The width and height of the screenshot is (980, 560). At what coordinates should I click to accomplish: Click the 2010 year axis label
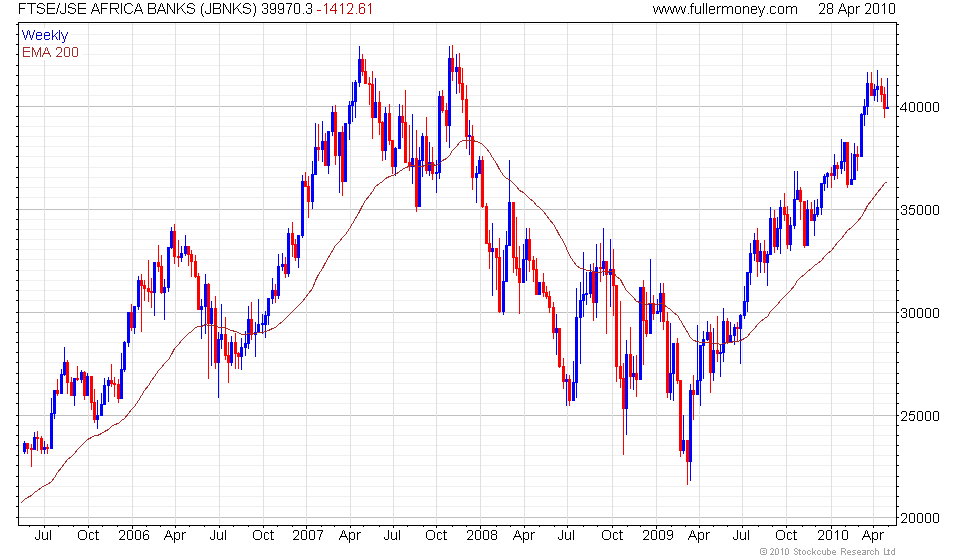[x=832, y=536]
